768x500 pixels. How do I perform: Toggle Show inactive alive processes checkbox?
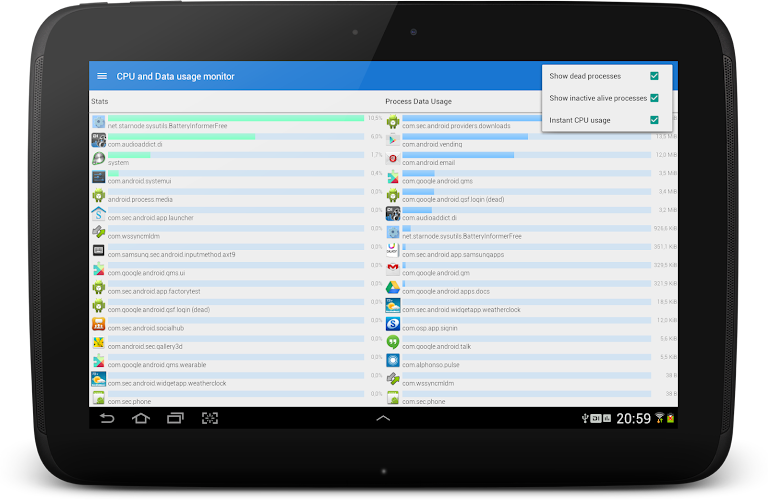pos(654,98)
